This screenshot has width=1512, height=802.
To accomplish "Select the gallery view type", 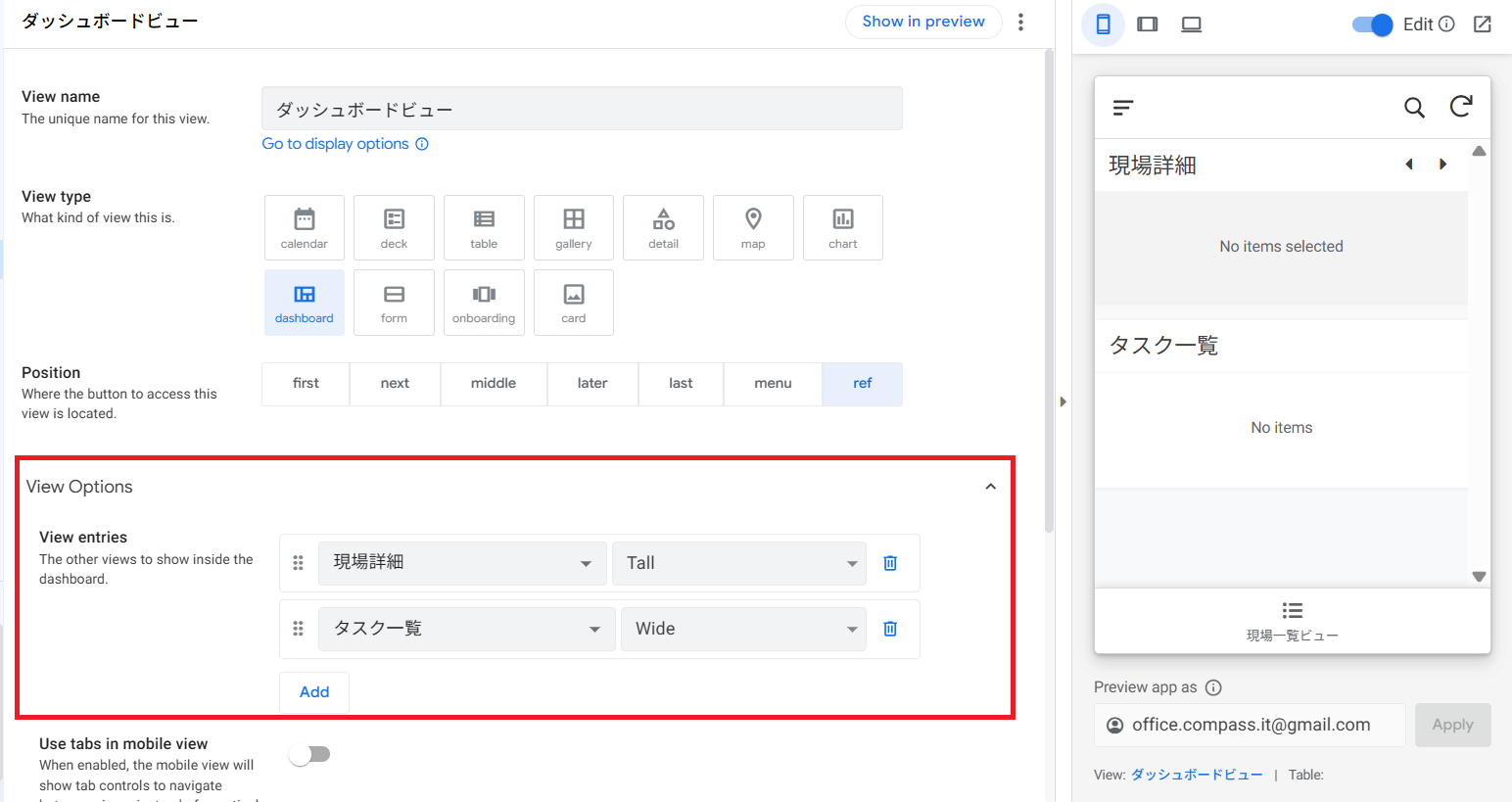I will [573, 227].
